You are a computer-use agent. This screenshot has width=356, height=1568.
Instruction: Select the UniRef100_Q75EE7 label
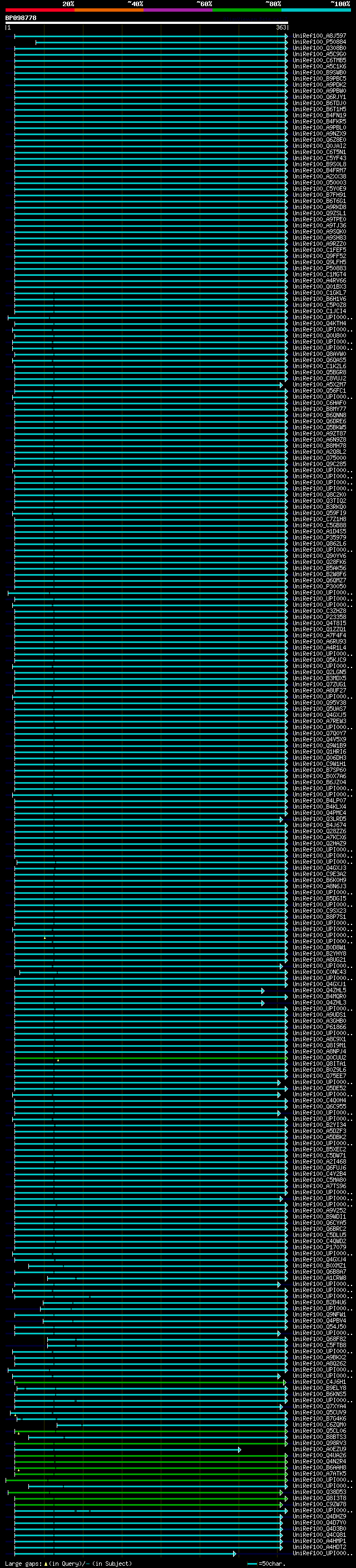click(319, 1076)
